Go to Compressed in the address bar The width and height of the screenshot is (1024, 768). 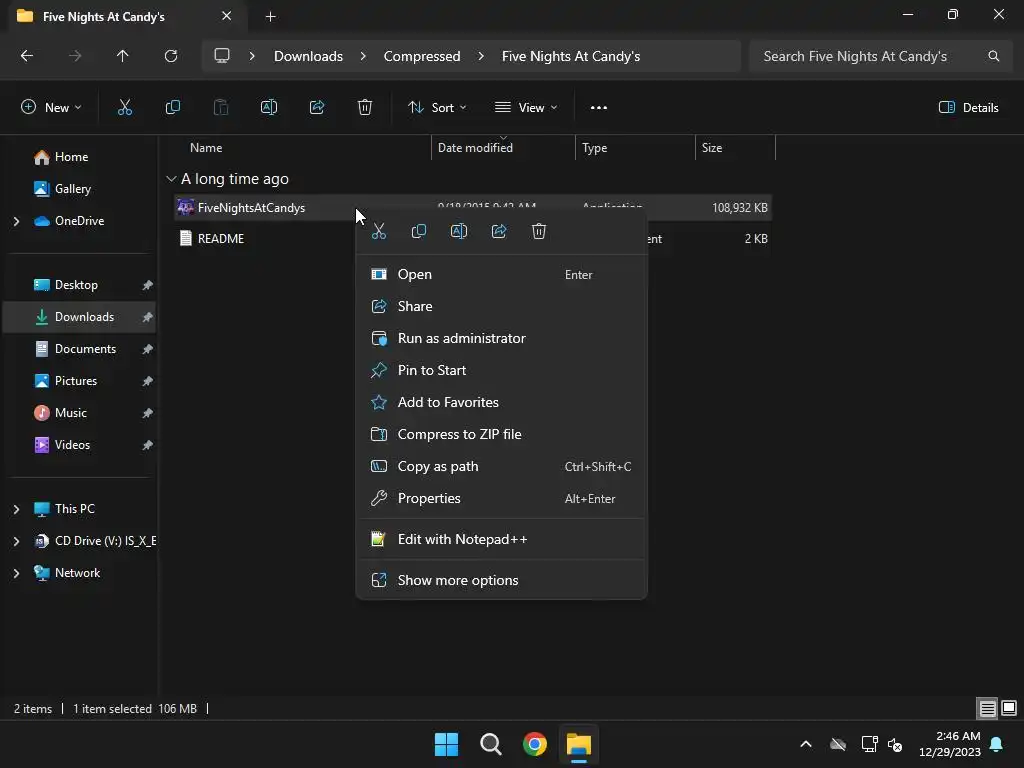coord(422,56)
